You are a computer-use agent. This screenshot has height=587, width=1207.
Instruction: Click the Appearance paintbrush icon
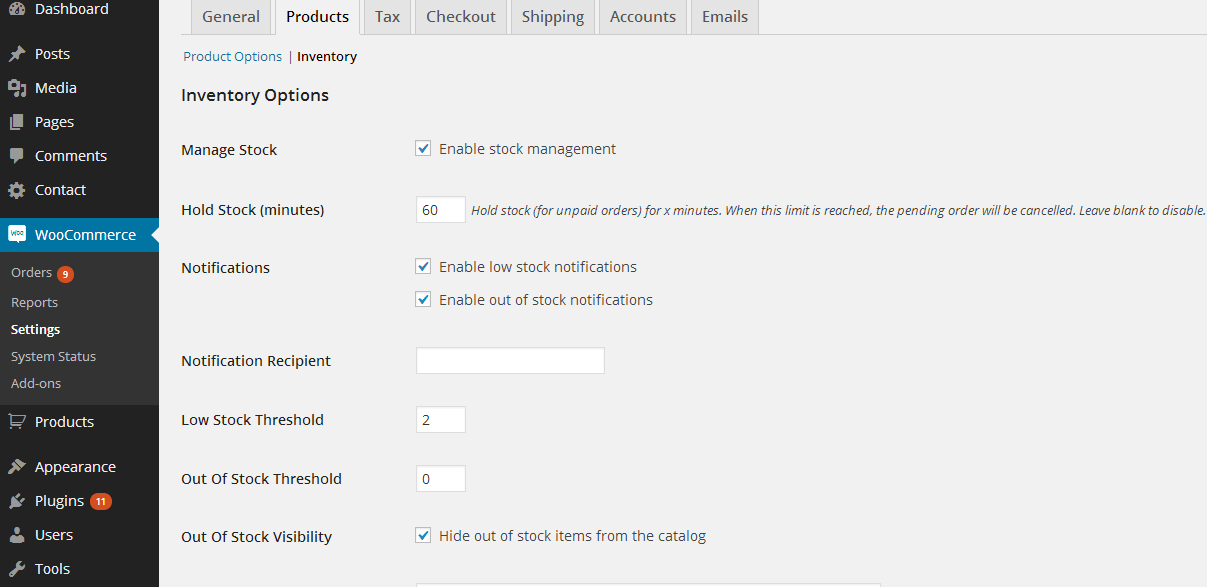click(x=17, y=467)
